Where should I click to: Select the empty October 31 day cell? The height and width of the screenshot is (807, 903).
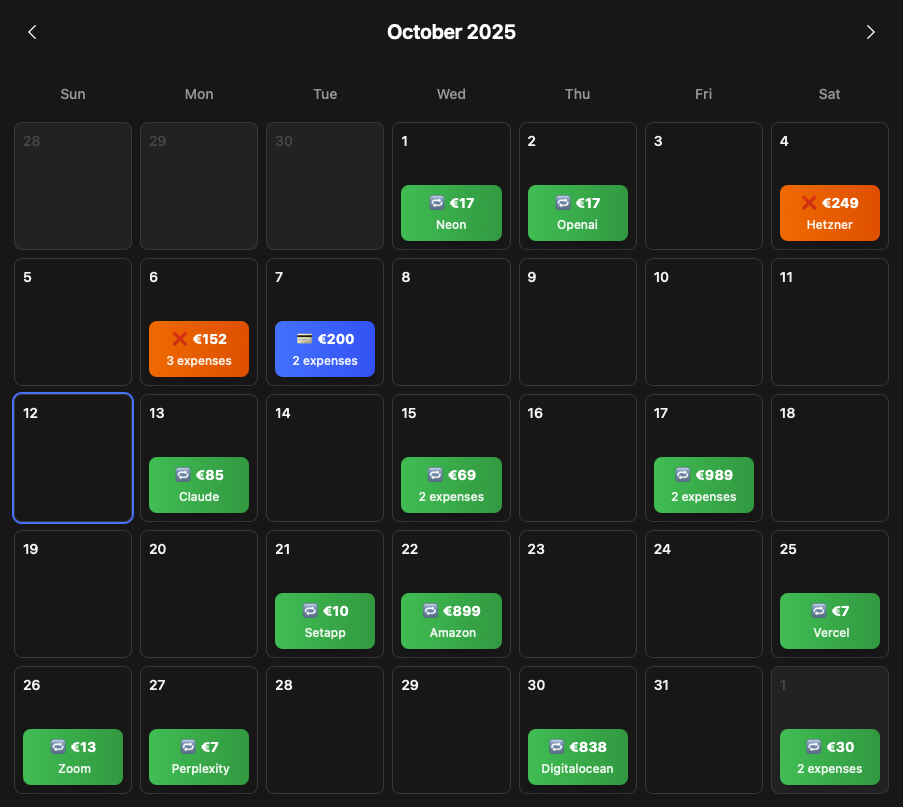tap(703, 730)
